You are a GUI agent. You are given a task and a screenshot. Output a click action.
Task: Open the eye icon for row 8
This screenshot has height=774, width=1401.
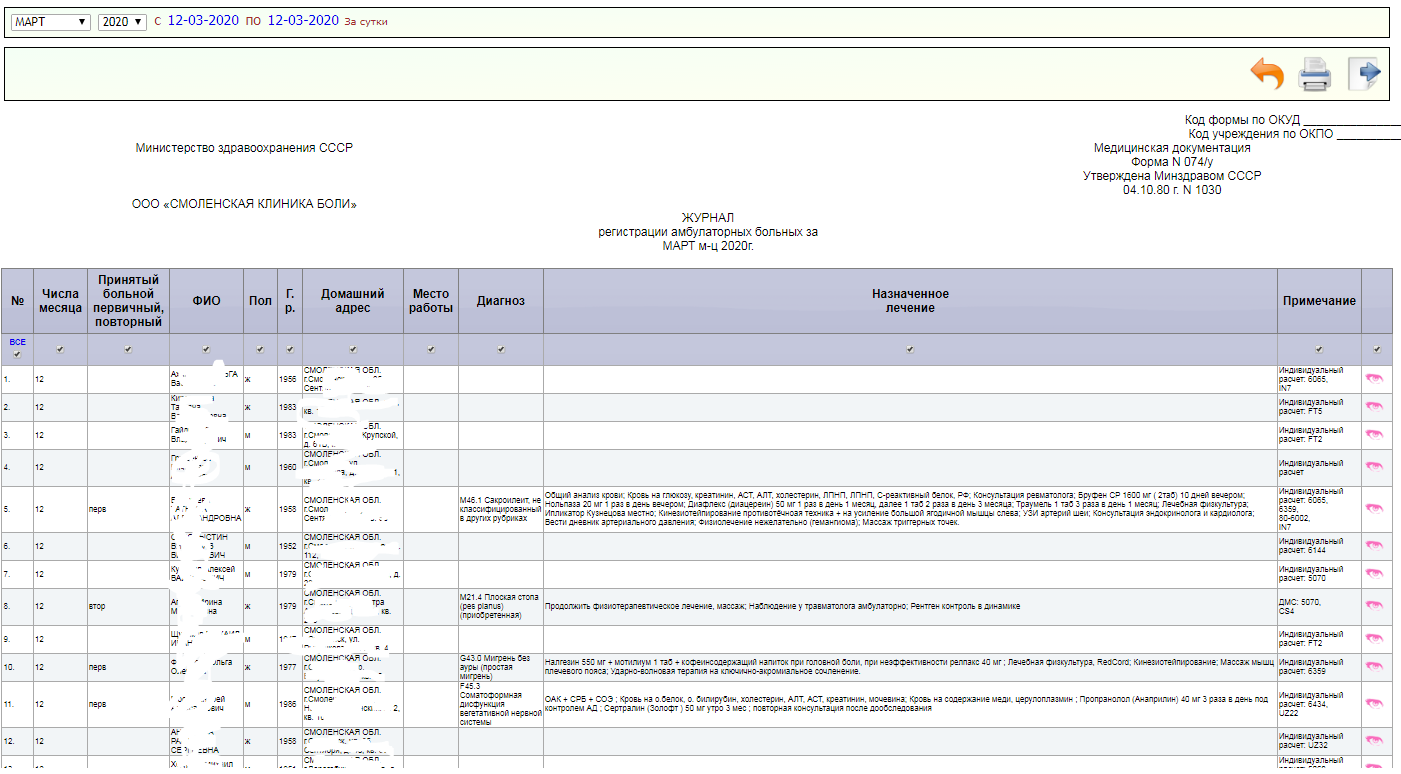point(1374,606)
